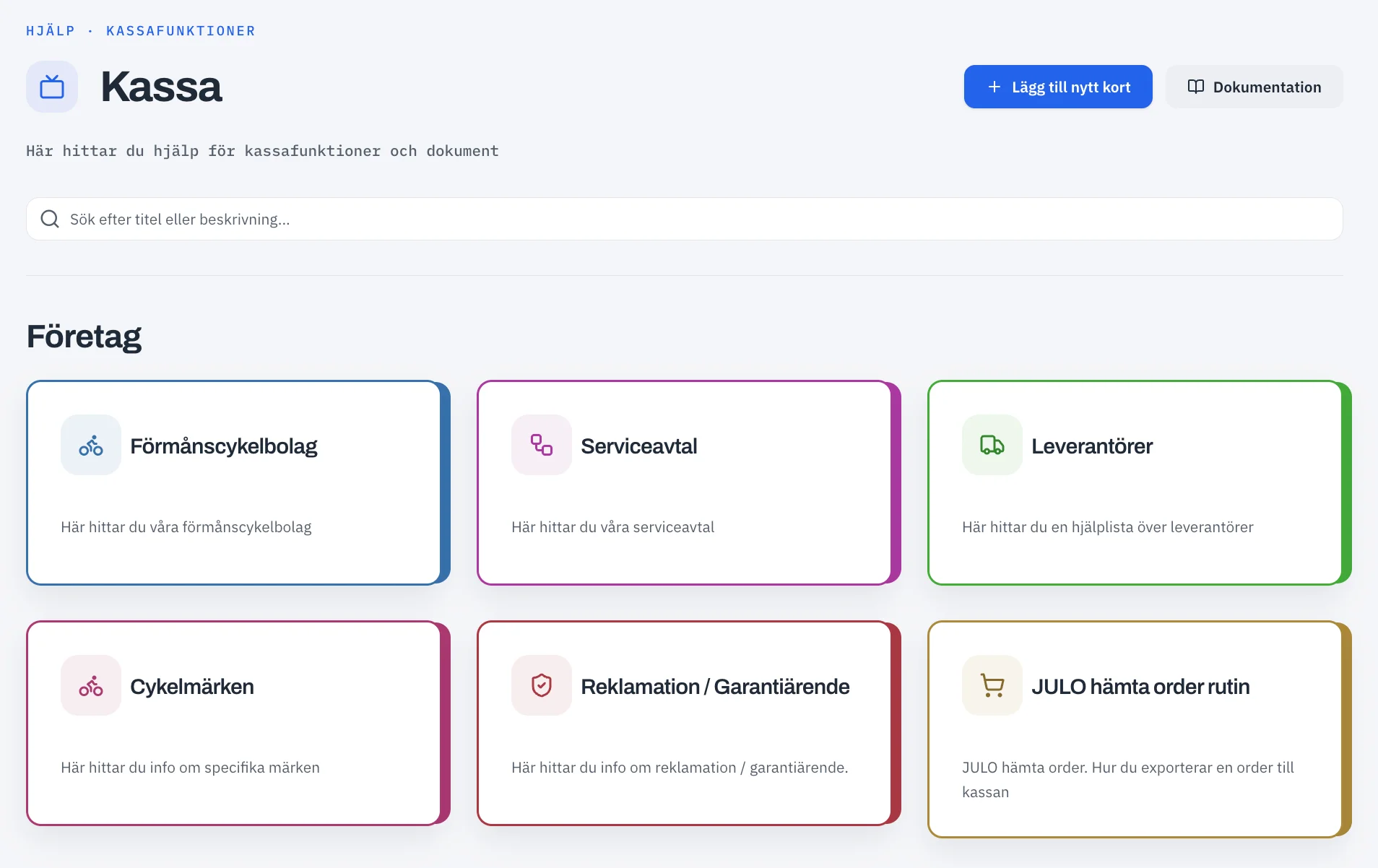Open the JULO hämta order rutin title
This screenshot has height=868, width=1378.
point(1140,687)
